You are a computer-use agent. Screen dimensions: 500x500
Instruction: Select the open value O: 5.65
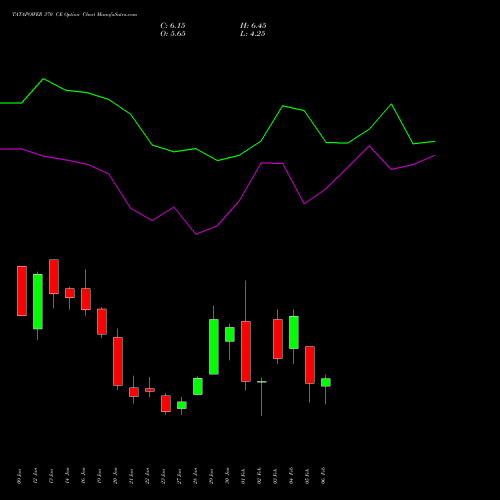pos(173,34)
